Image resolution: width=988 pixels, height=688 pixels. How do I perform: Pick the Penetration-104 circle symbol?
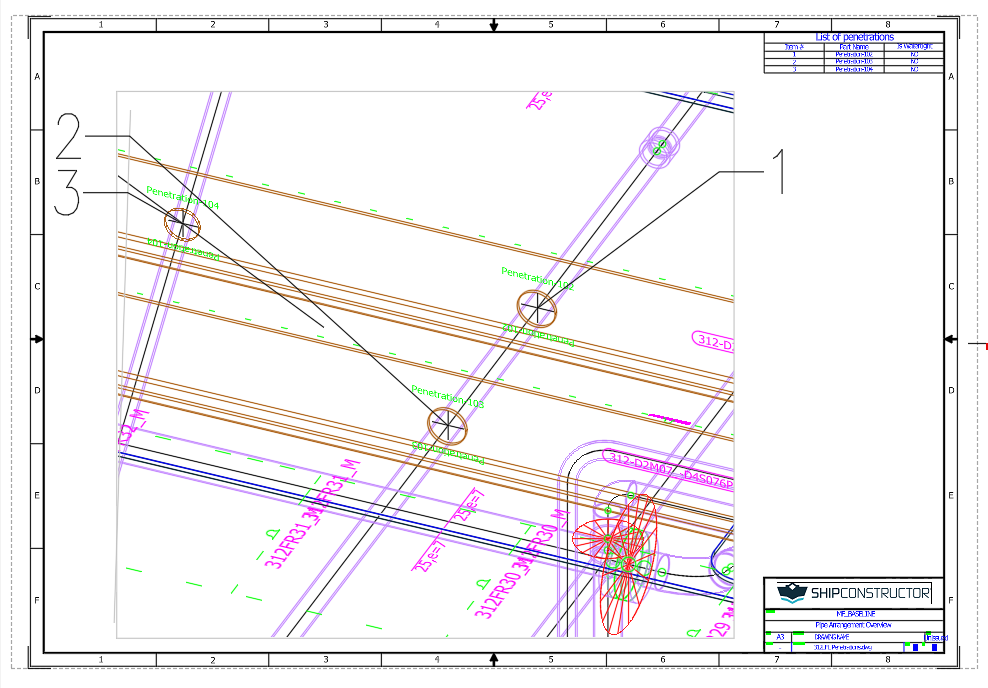182,222
